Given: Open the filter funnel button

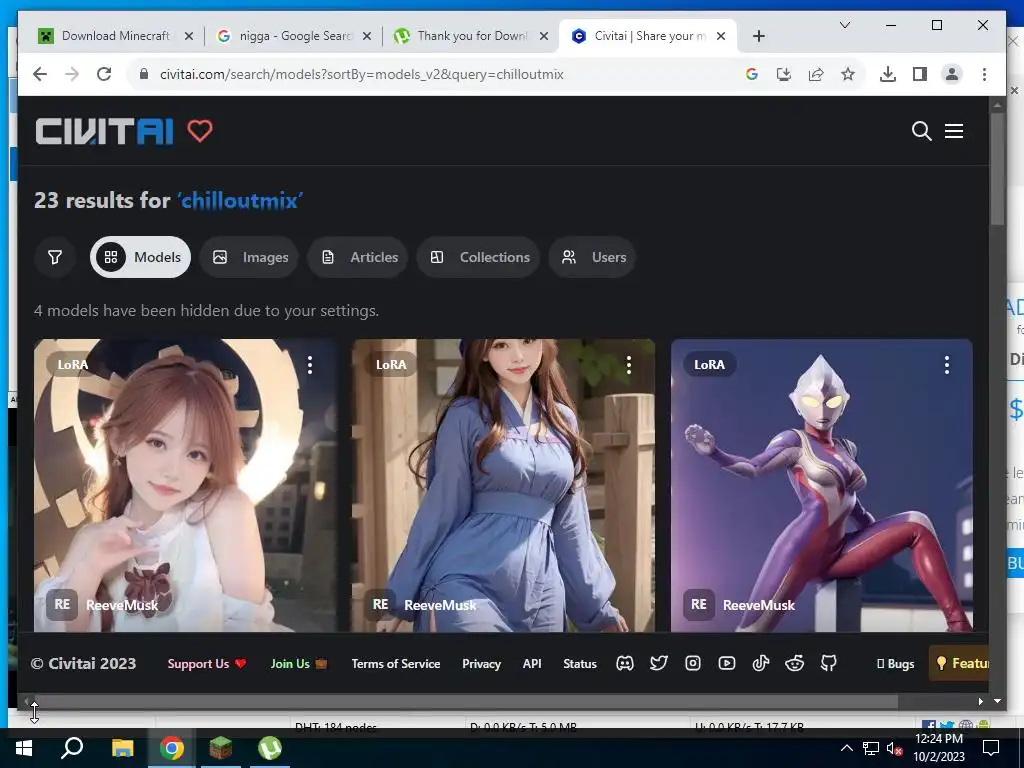Looking at the screenshot, I should (x=55, y=257).
